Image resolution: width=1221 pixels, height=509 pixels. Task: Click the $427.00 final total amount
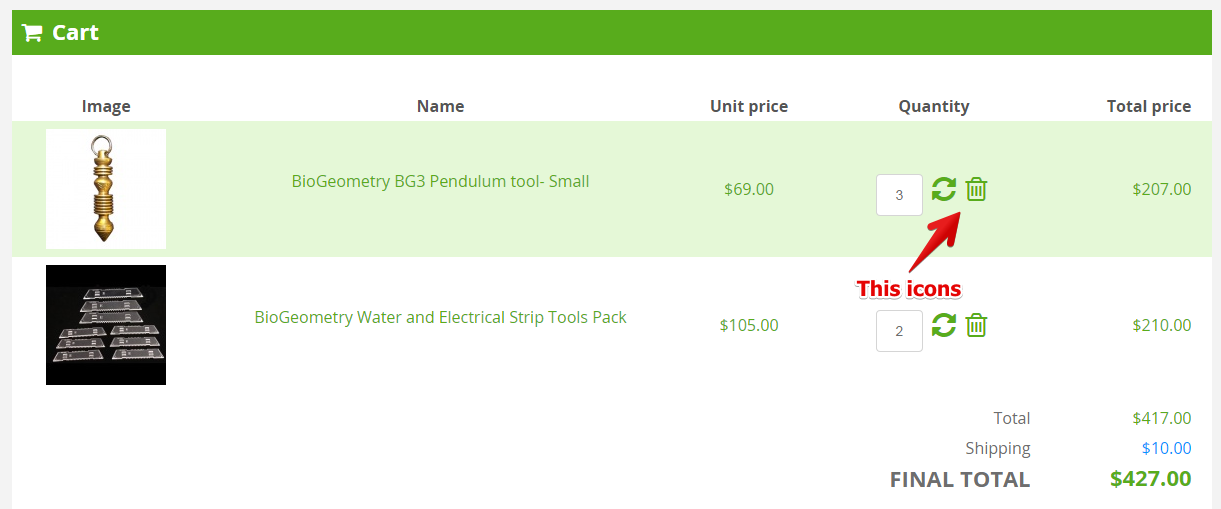coord(1150,479)
